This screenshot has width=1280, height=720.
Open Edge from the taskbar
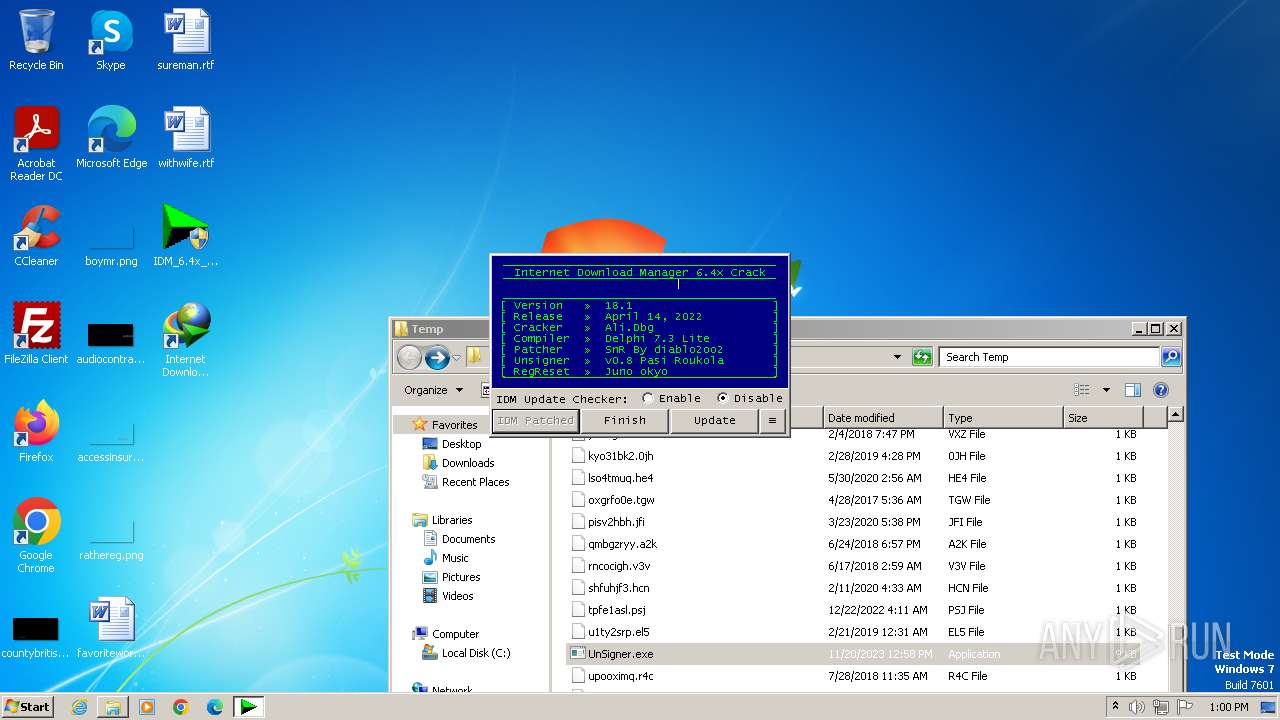215,707
